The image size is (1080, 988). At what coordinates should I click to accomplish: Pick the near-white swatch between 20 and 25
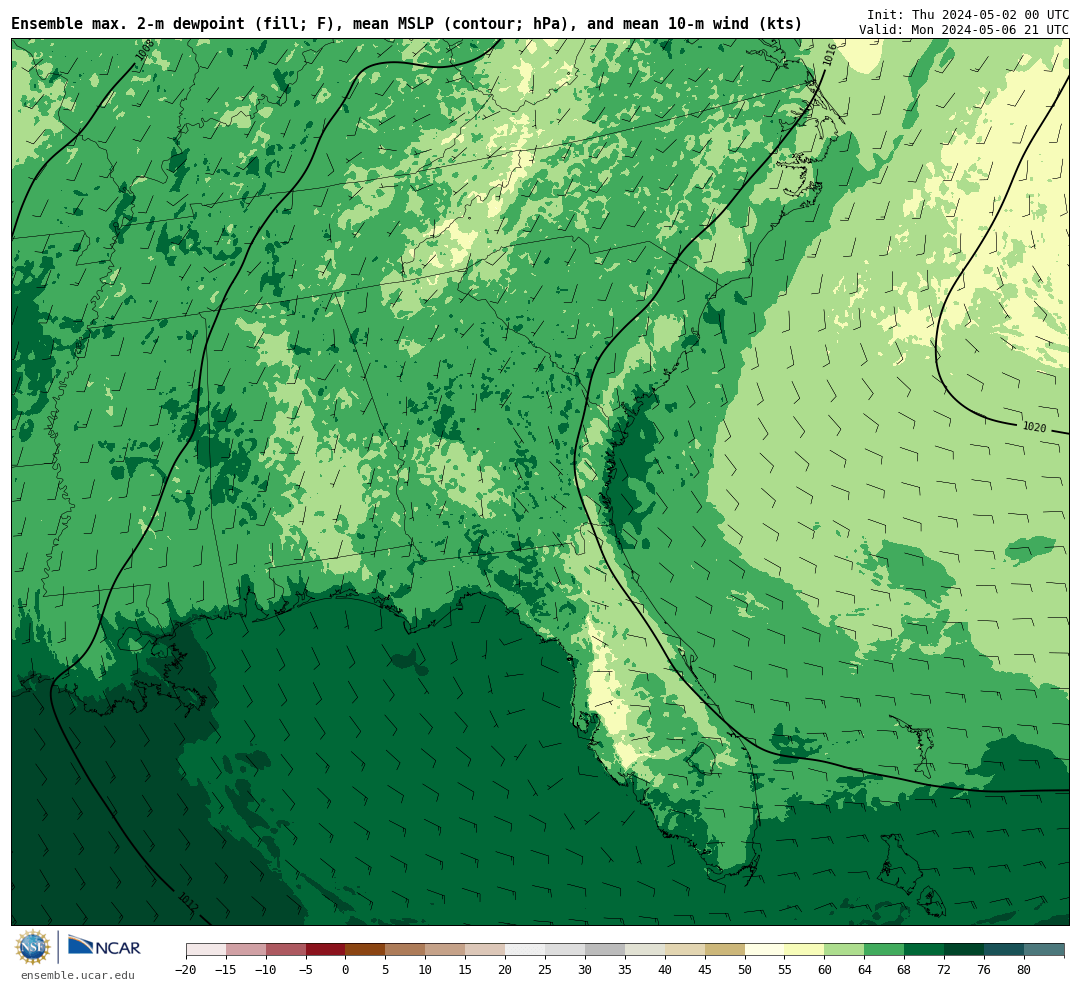[x=526, y=949]
